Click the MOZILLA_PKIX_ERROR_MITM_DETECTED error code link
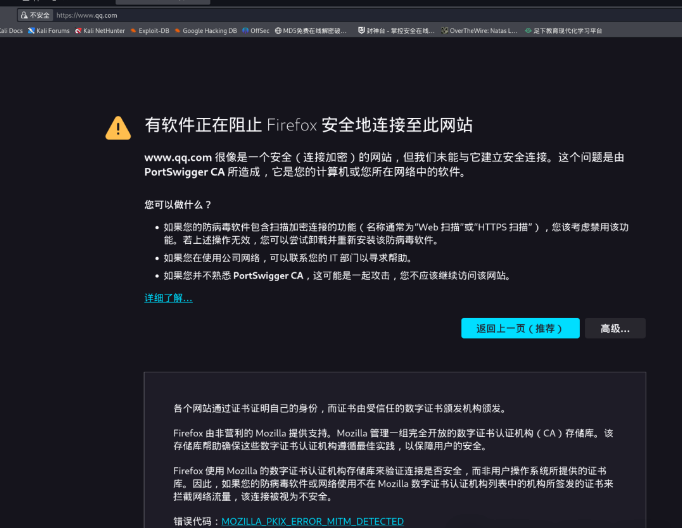The image size is (682, 528). (x=312, y=521)
